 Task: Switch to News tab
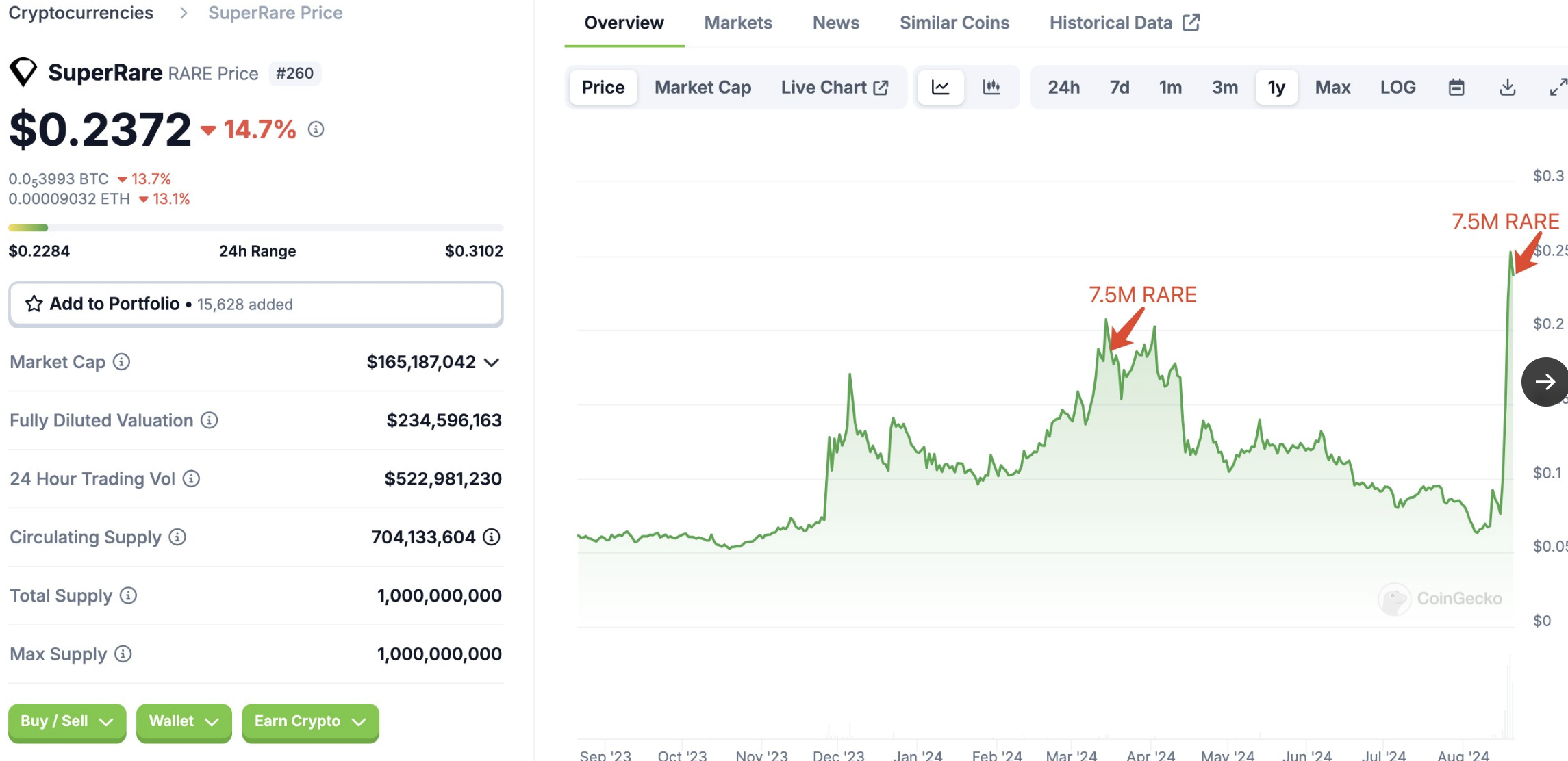coord(835,23)
